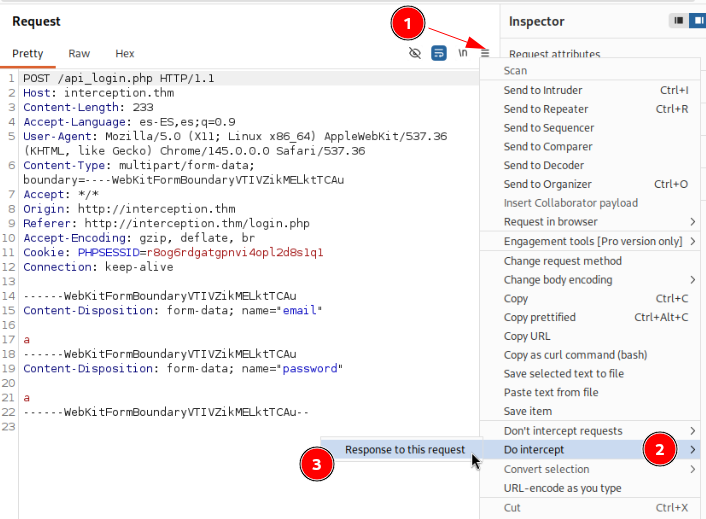Toggle the line wrap icon
This screenshot has width=706, height=519.
(x=439, y=53)
